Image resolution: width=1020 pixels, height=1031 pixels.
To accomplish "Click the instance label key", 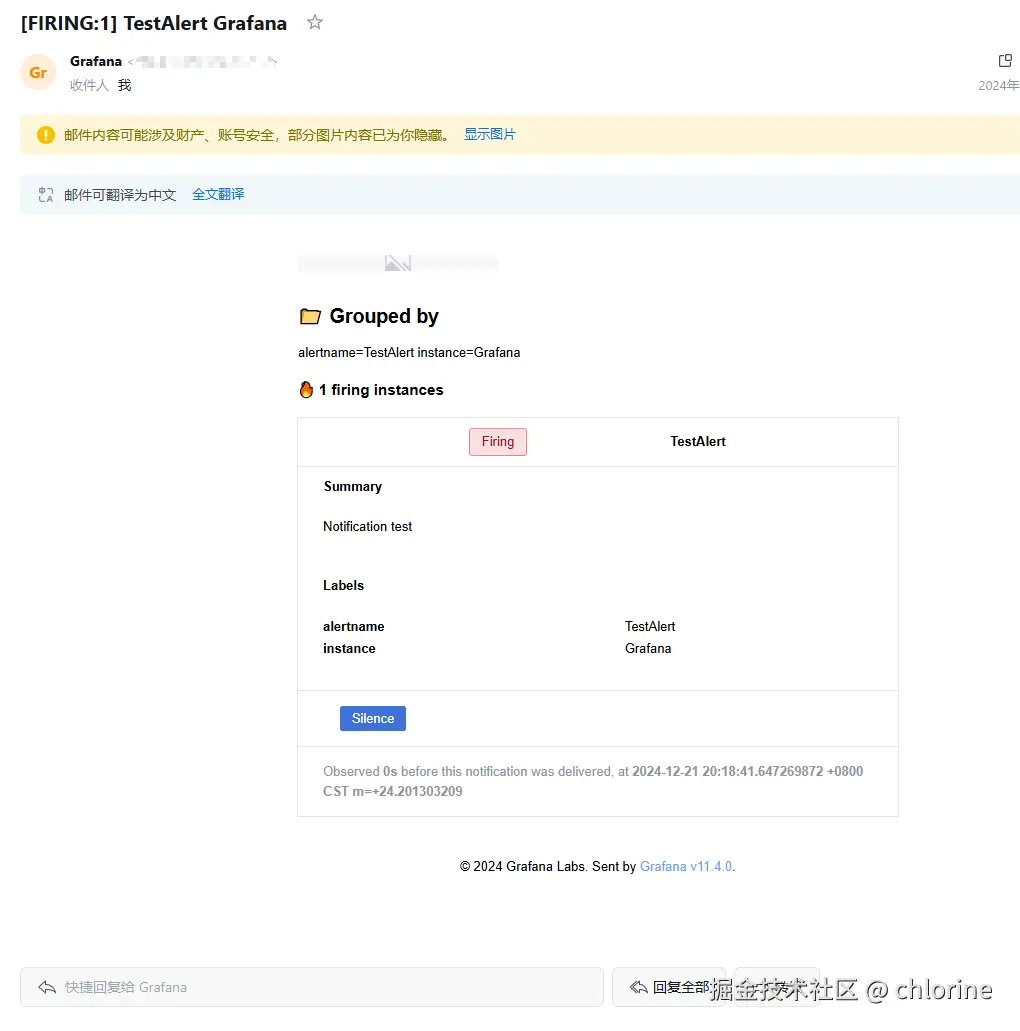I will [x=349, y=648].
